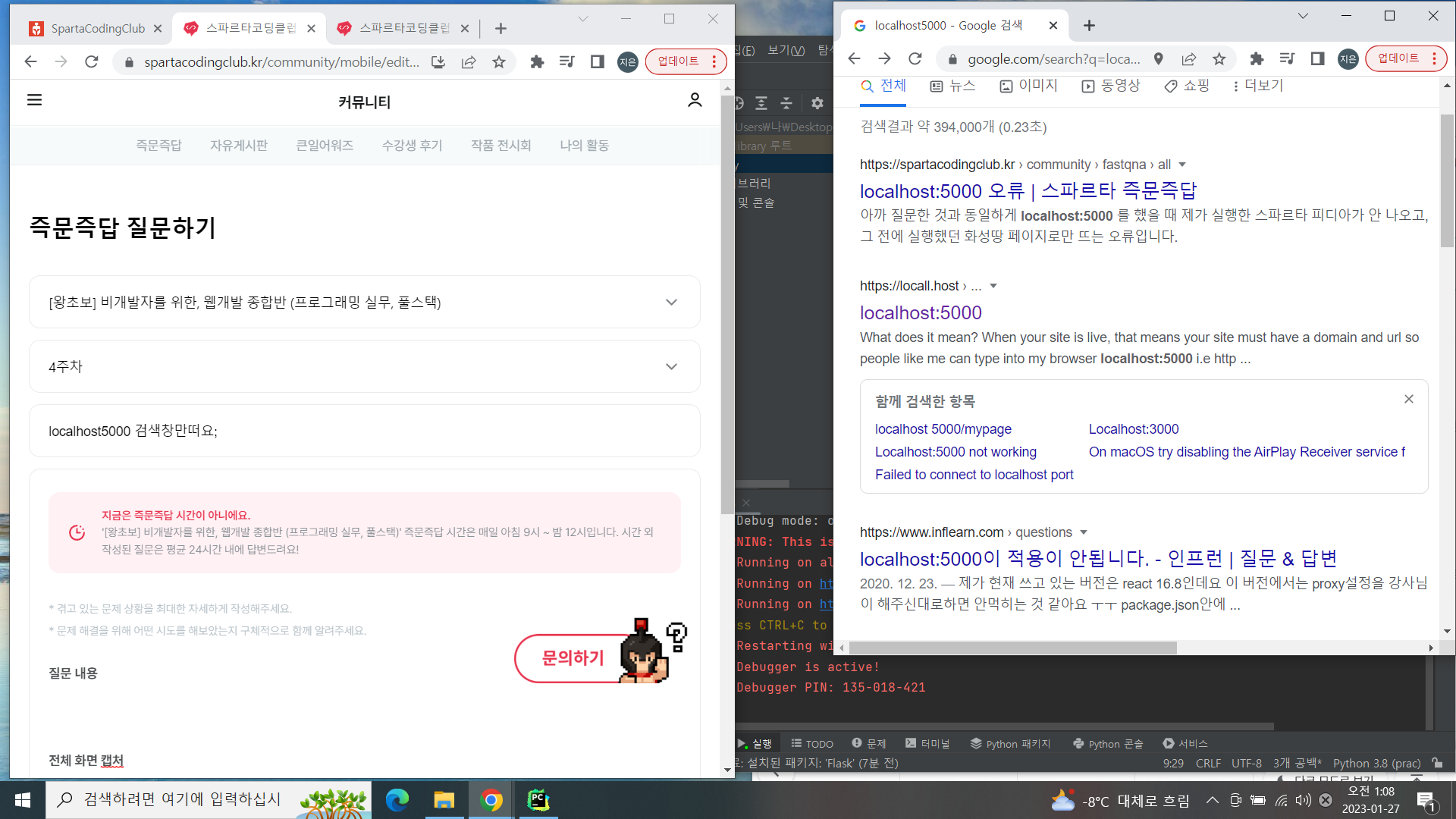Expand spartacodingclub result URL options arrow
The width and height of the screenshot is (1456, 819).
coord(1181,165)
